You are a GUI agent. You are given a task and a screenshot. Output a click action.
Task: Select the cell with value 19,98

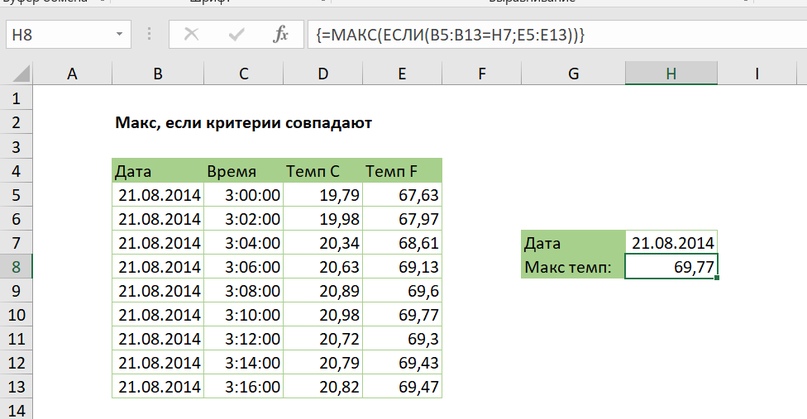pyautogui.click(x=323, y=219)
